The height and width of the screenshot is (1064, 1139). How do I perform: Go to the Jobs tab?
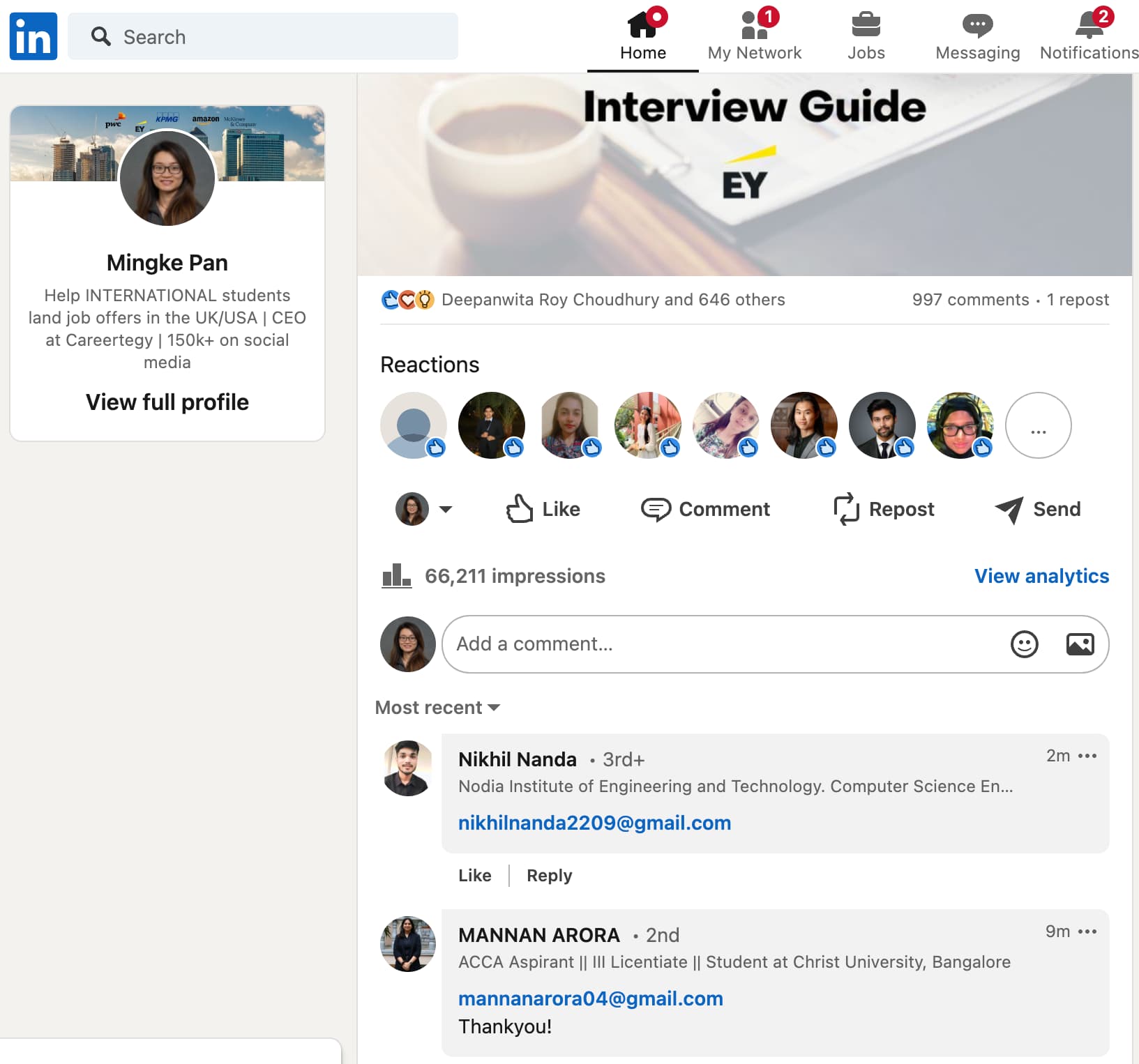tap(866, 35)
